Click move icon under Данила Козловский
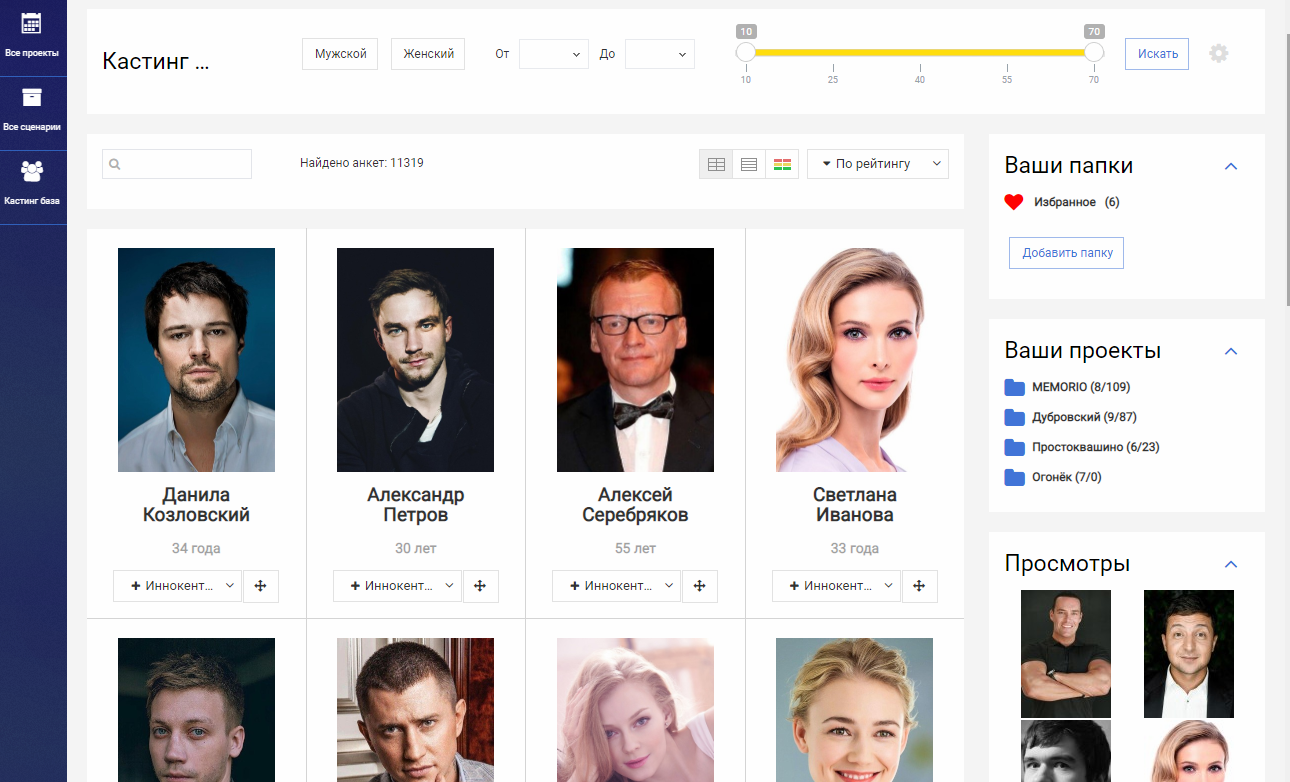This screenshot has height=782, width=1290. [261, 586]
